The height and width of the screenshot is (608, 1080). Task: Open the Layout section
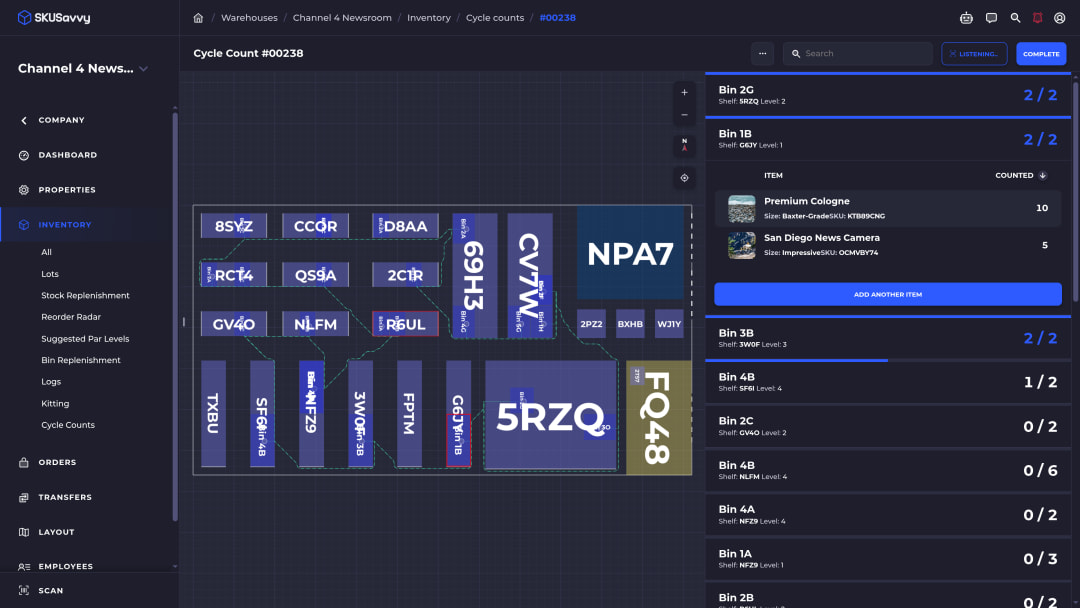[x=56, y=532]
